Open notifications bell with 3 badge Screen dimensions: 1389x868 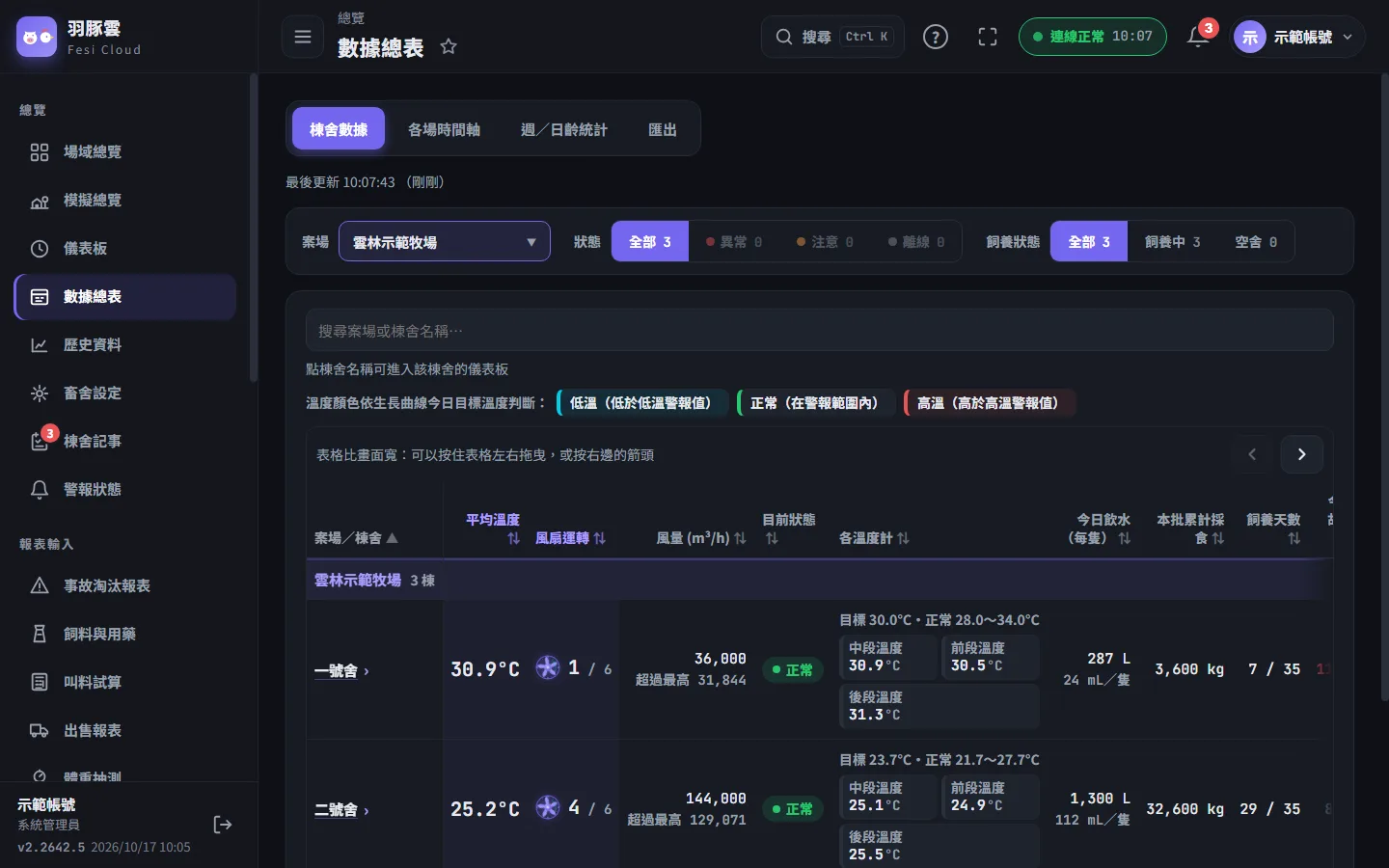point(1199,37)
